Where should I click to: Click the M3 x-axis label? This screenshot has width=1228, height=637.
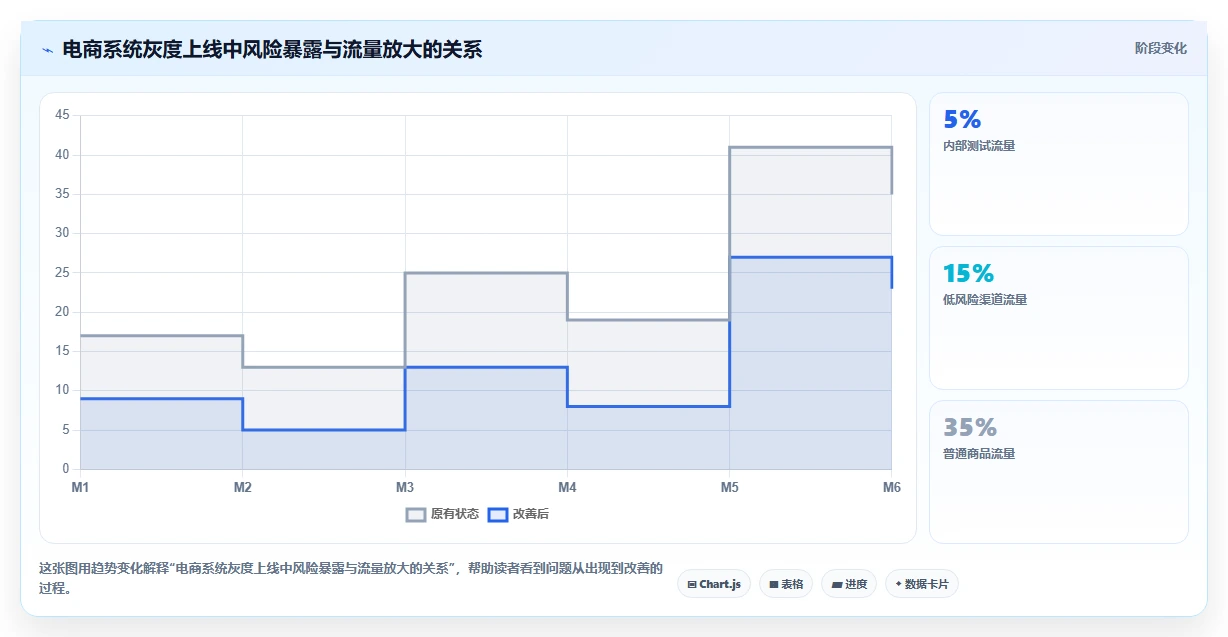pos(405,487)
